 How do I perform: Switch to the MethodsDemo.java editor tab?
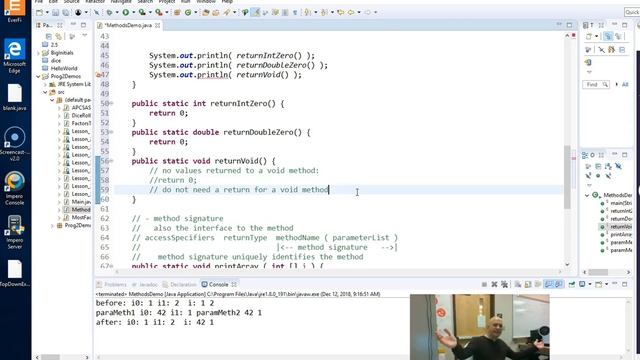(x=129, y=25)
